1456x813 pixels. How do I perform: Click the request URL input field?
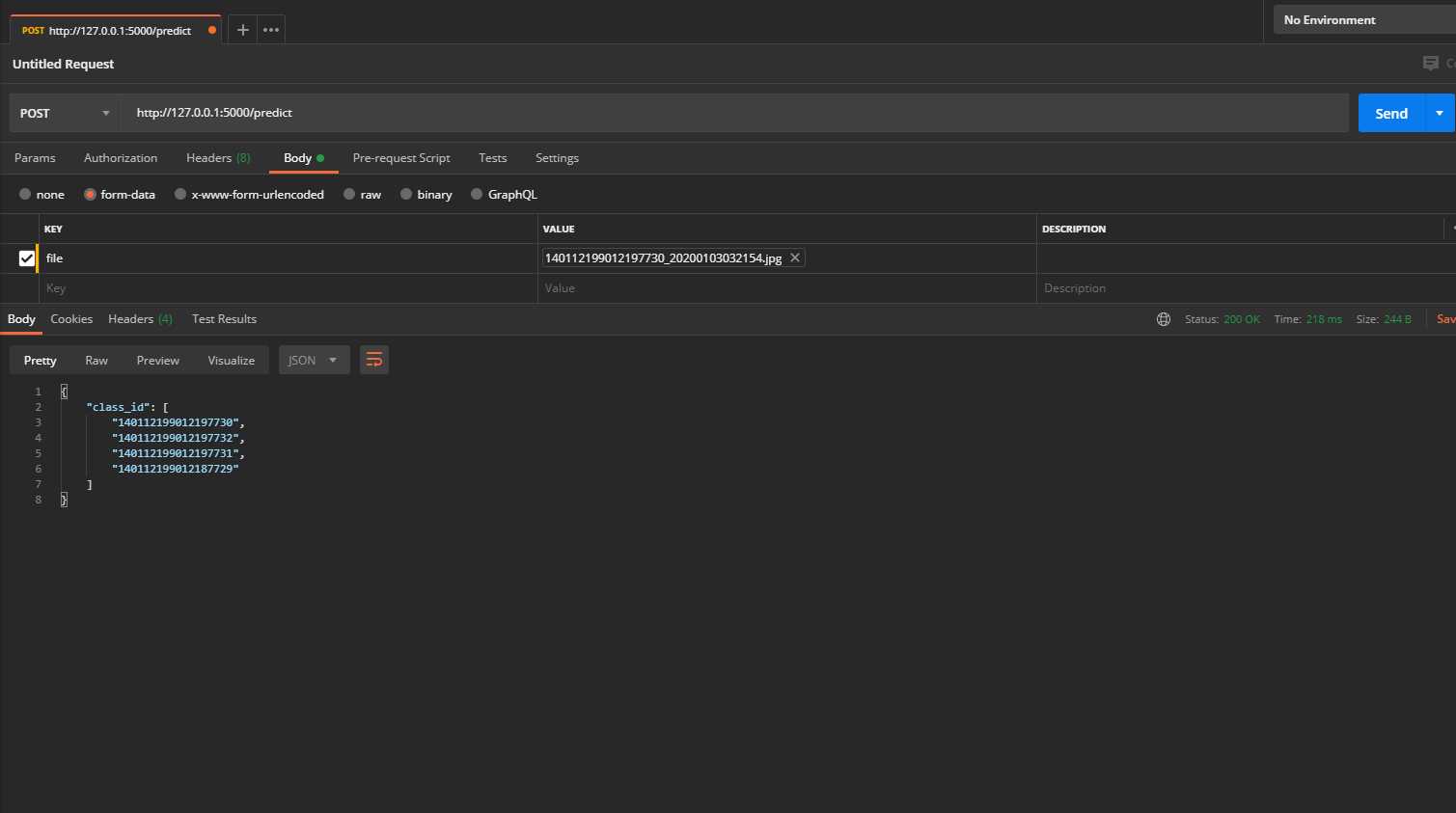pos(733,113)
